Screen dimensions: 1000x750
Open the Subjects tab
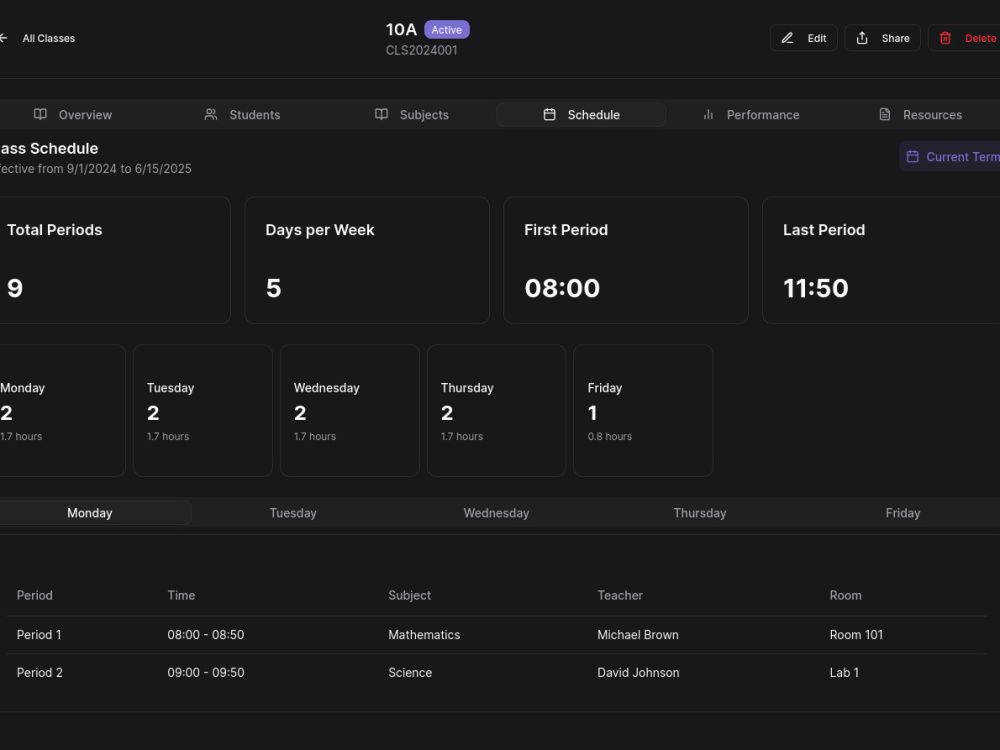[411, 115]
